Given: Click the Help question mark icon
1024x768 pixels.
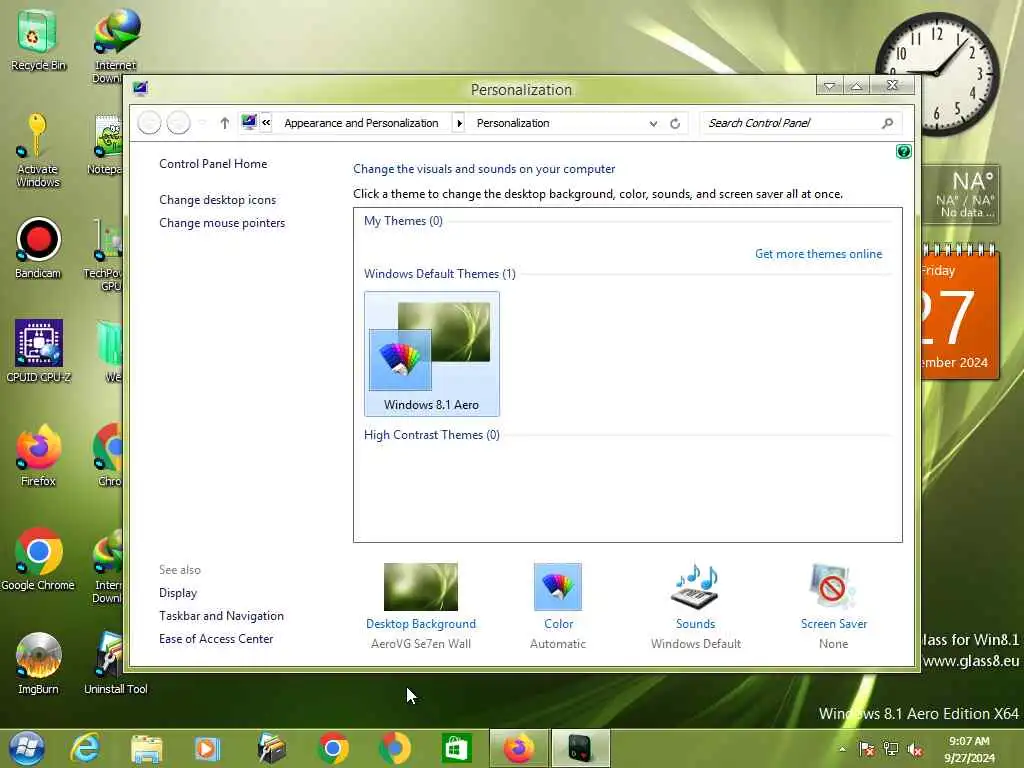Looking at the screenshot, I should (x=903, y=152).
